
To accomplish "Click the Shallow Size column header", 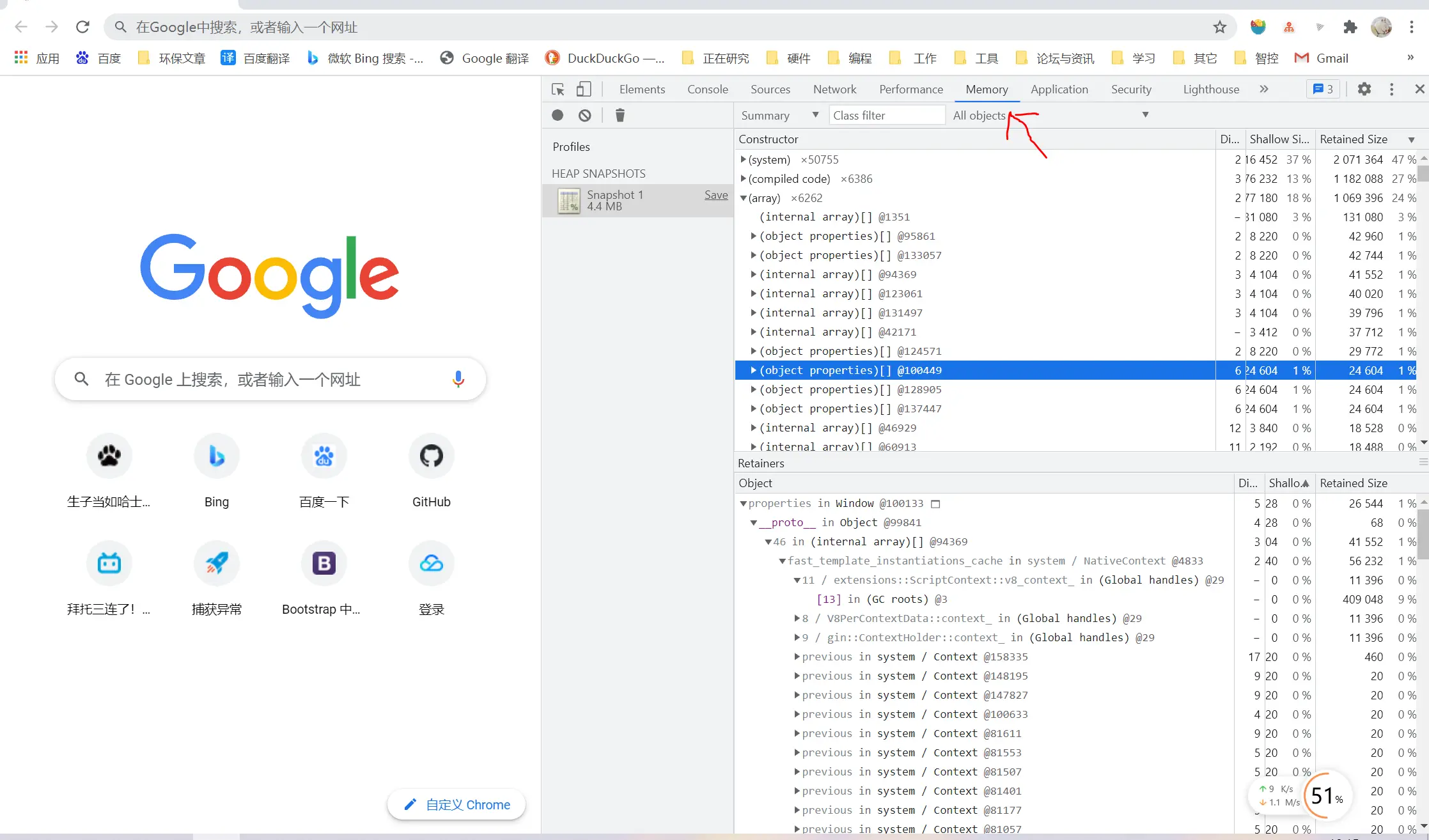I will point(1279,139).
